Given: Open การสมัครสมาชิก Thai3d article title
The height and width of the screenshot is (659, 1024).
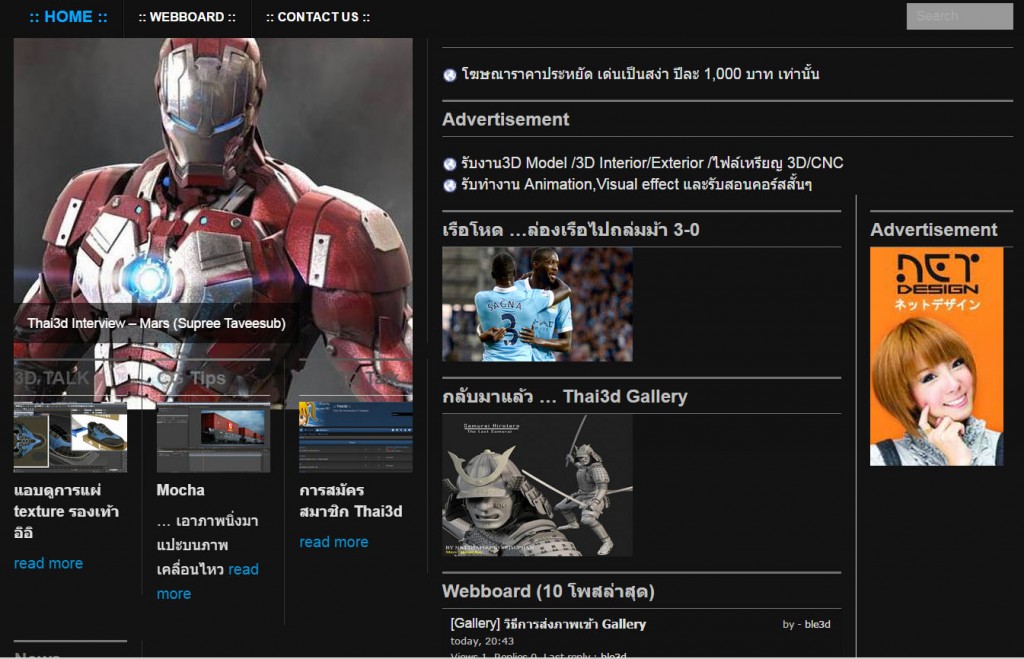Looking at the screenshot, I should coord(350,501).
